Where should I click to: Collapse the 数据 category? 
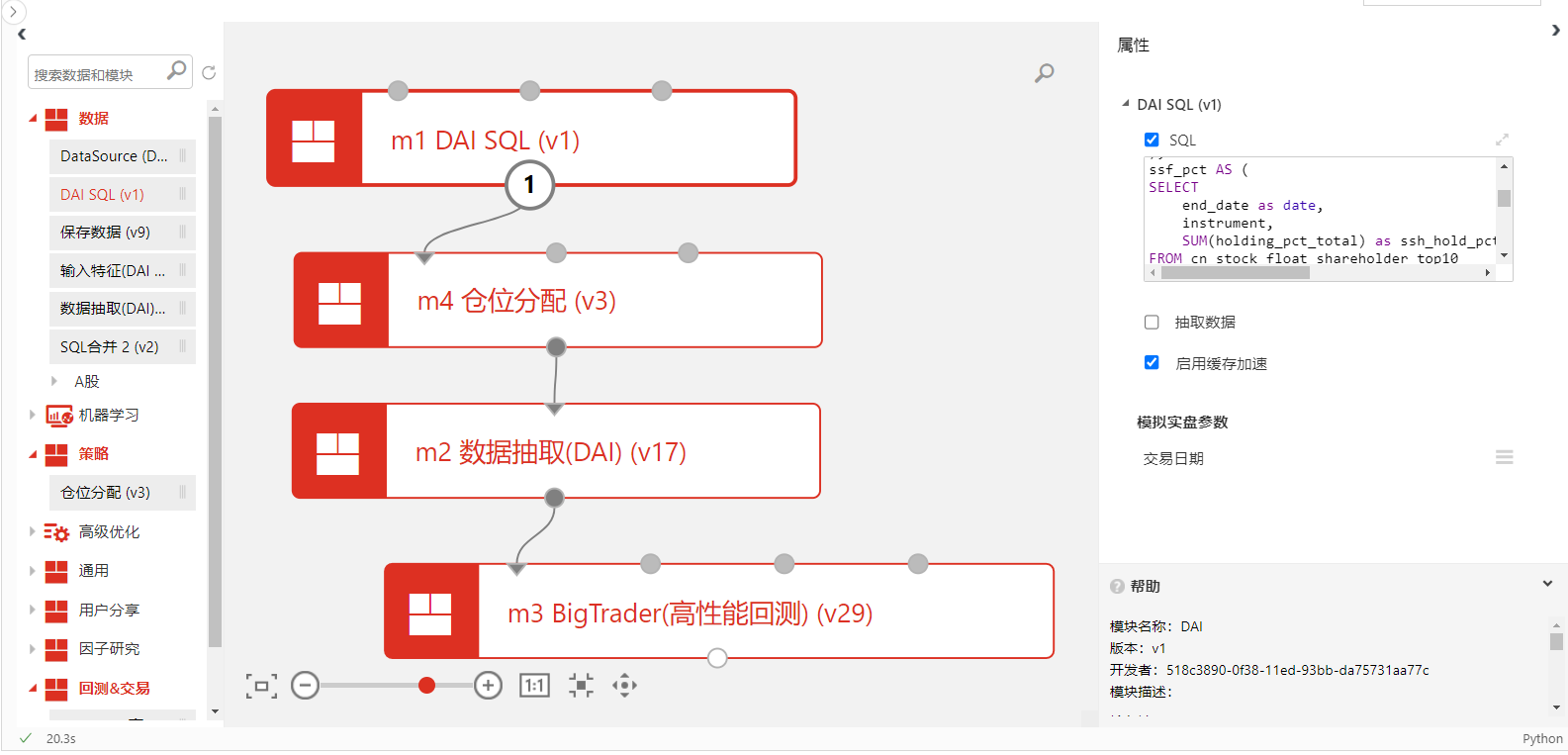33,119
